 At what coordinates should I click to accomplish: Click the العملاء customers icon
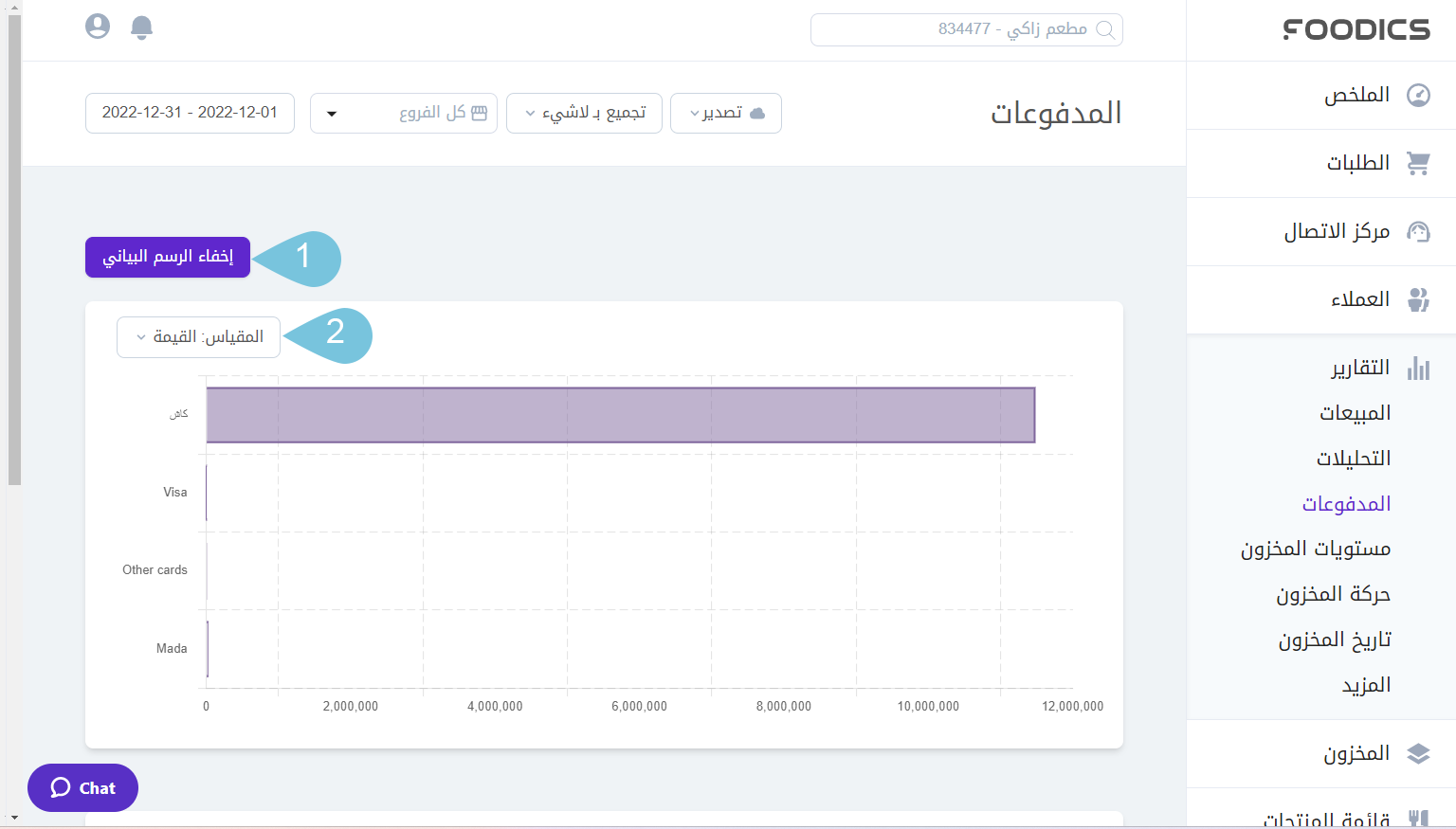point(1419,299)
